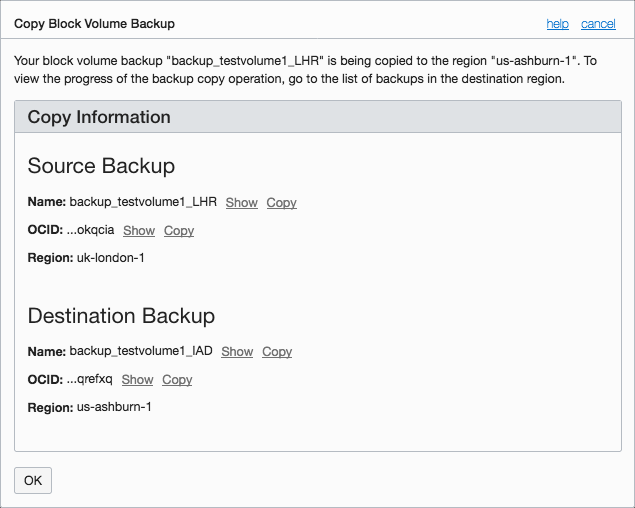Click the uk-london-1 region value
This screenshot has height=508, width=635.
112,258
